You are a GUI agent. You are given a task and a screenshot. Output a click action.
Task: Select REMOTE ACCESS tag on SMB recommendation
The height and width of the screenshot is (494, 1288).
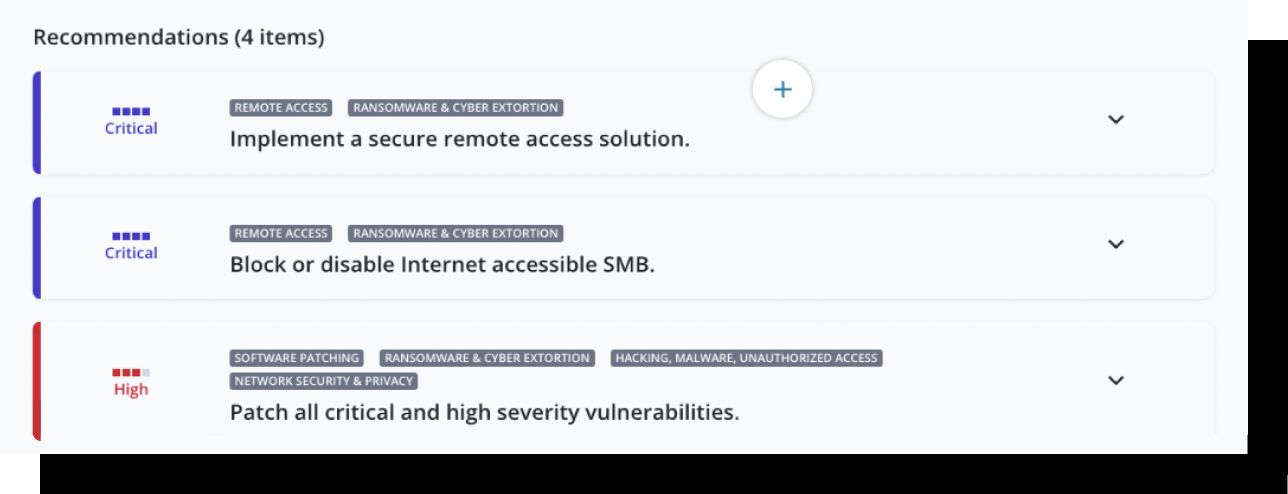(281, 233)
